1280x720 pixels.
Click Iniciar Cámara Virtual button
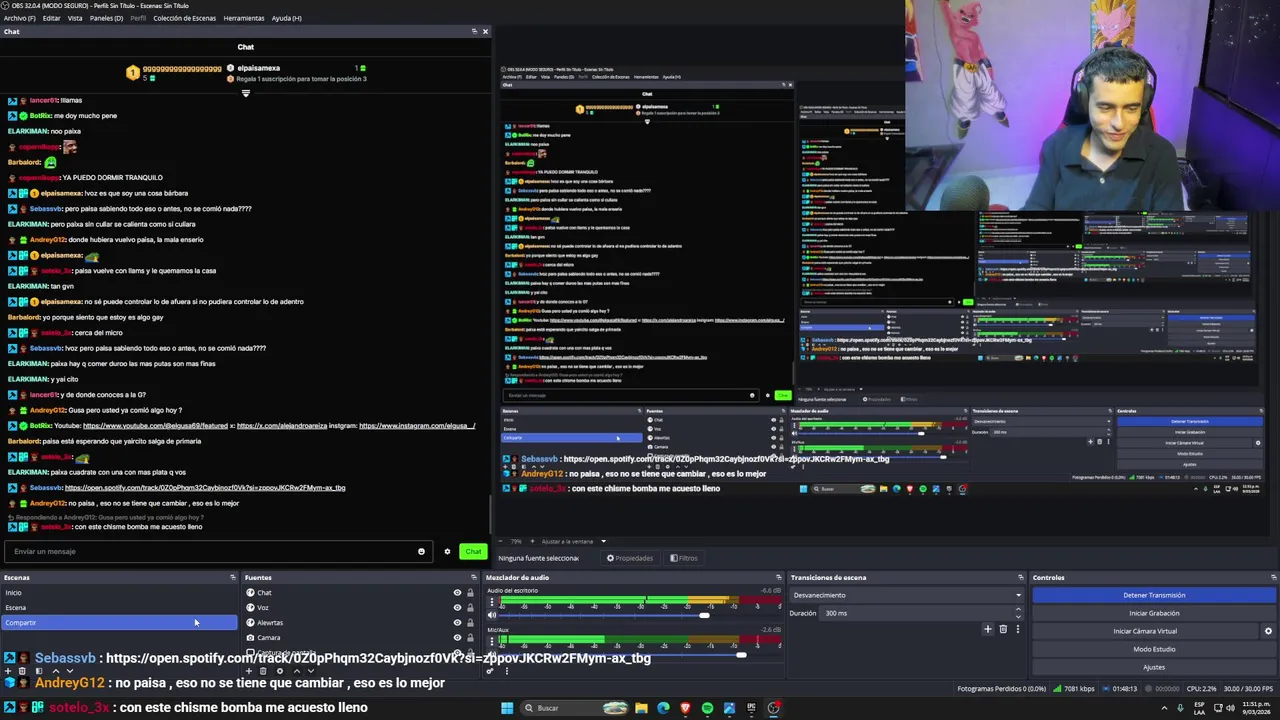(1144, 631)
